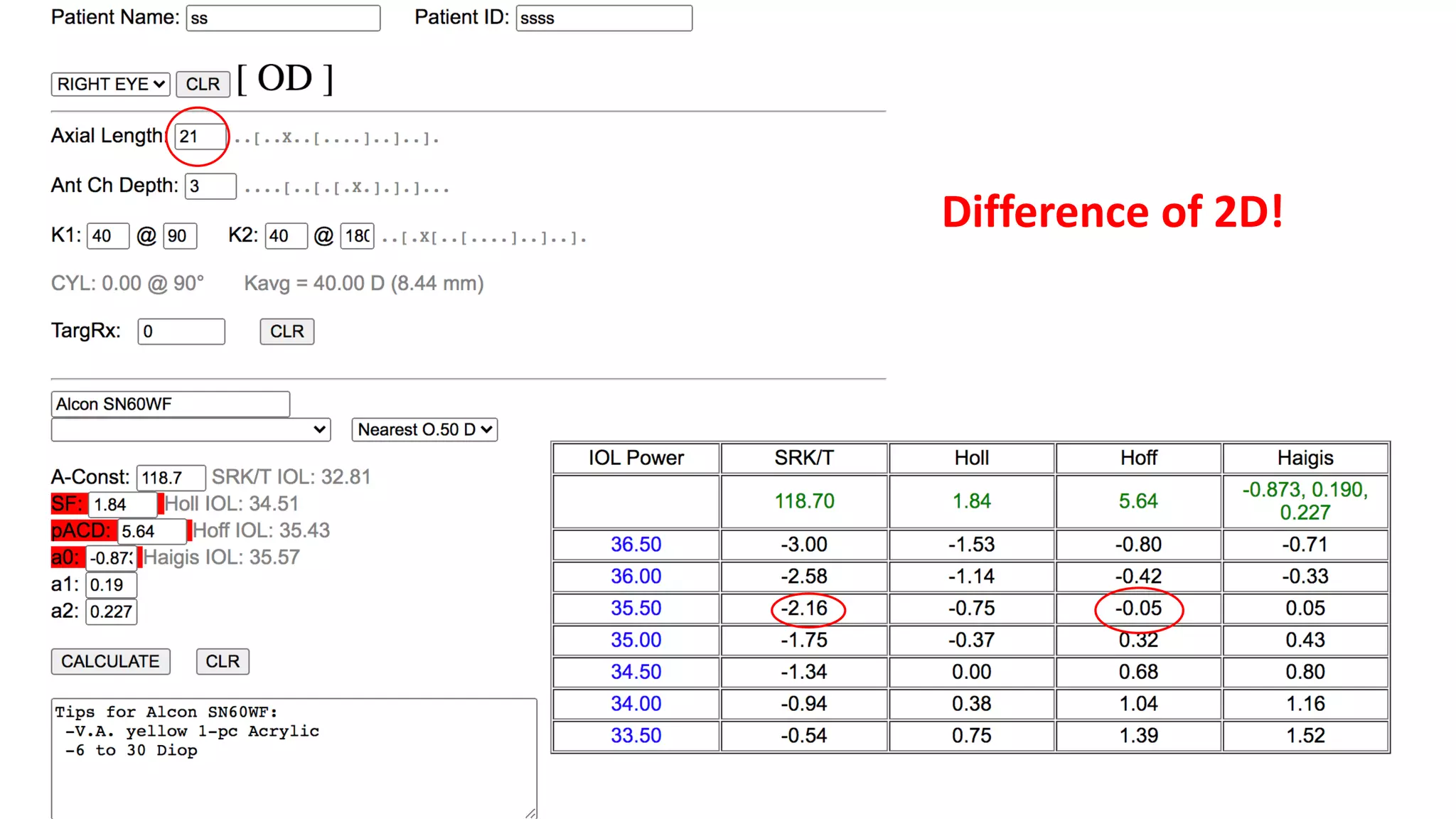Click the Ant Ch Depth input field
Screen dimensions: 1456x819
[210, 186]
